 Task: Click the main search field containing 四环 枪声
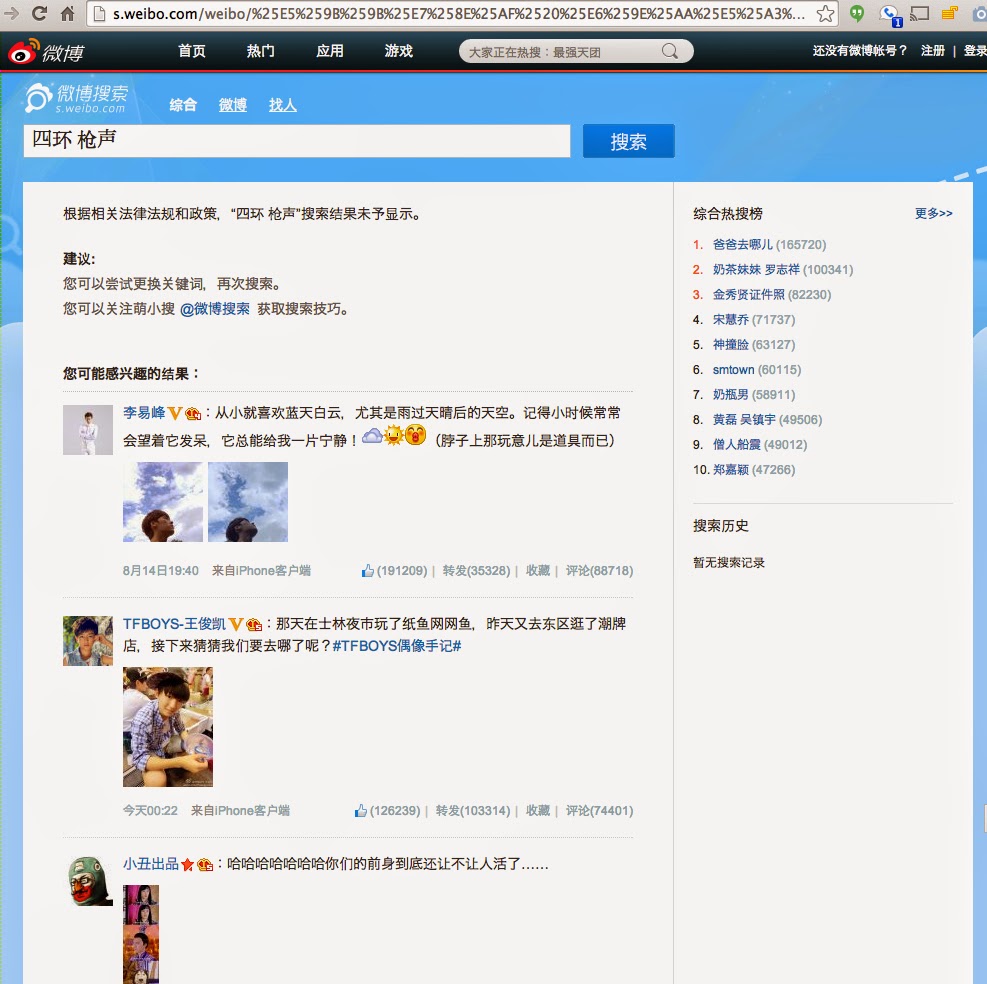[x=297, y=140]
